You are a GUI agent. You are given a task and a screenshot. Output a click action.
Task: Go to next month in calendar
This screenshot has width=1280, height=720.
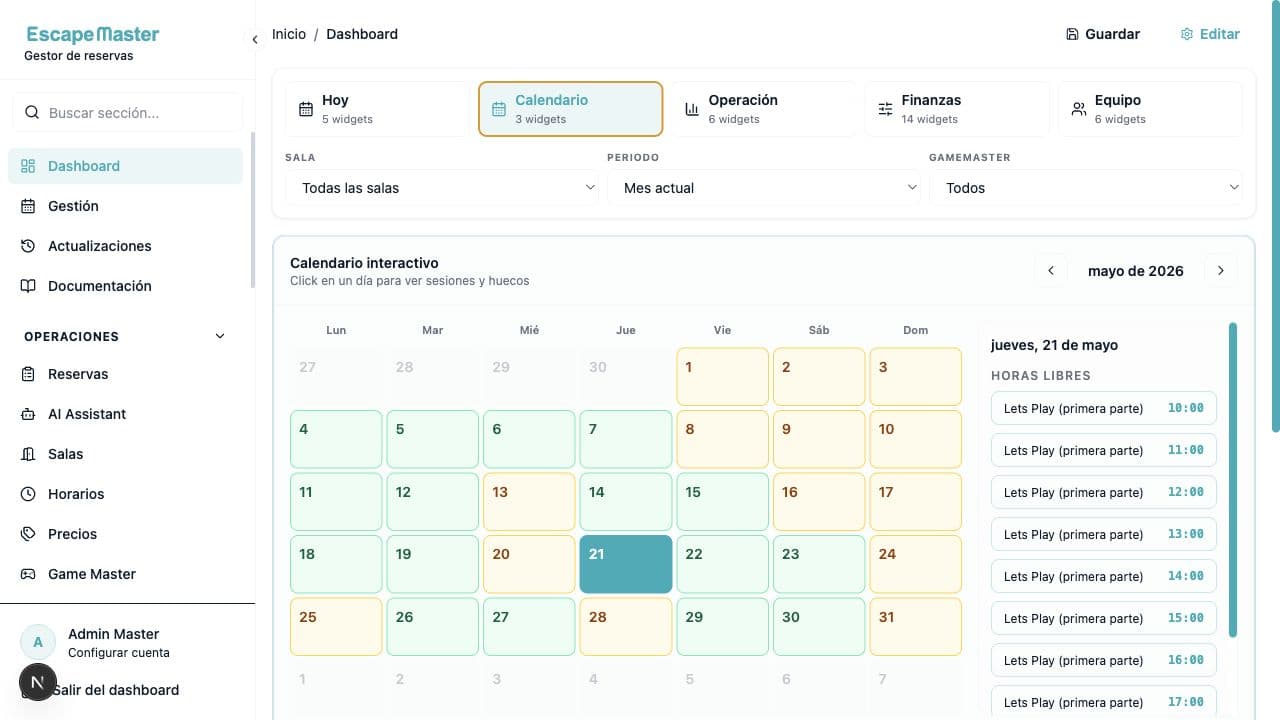coord(1221,271)
